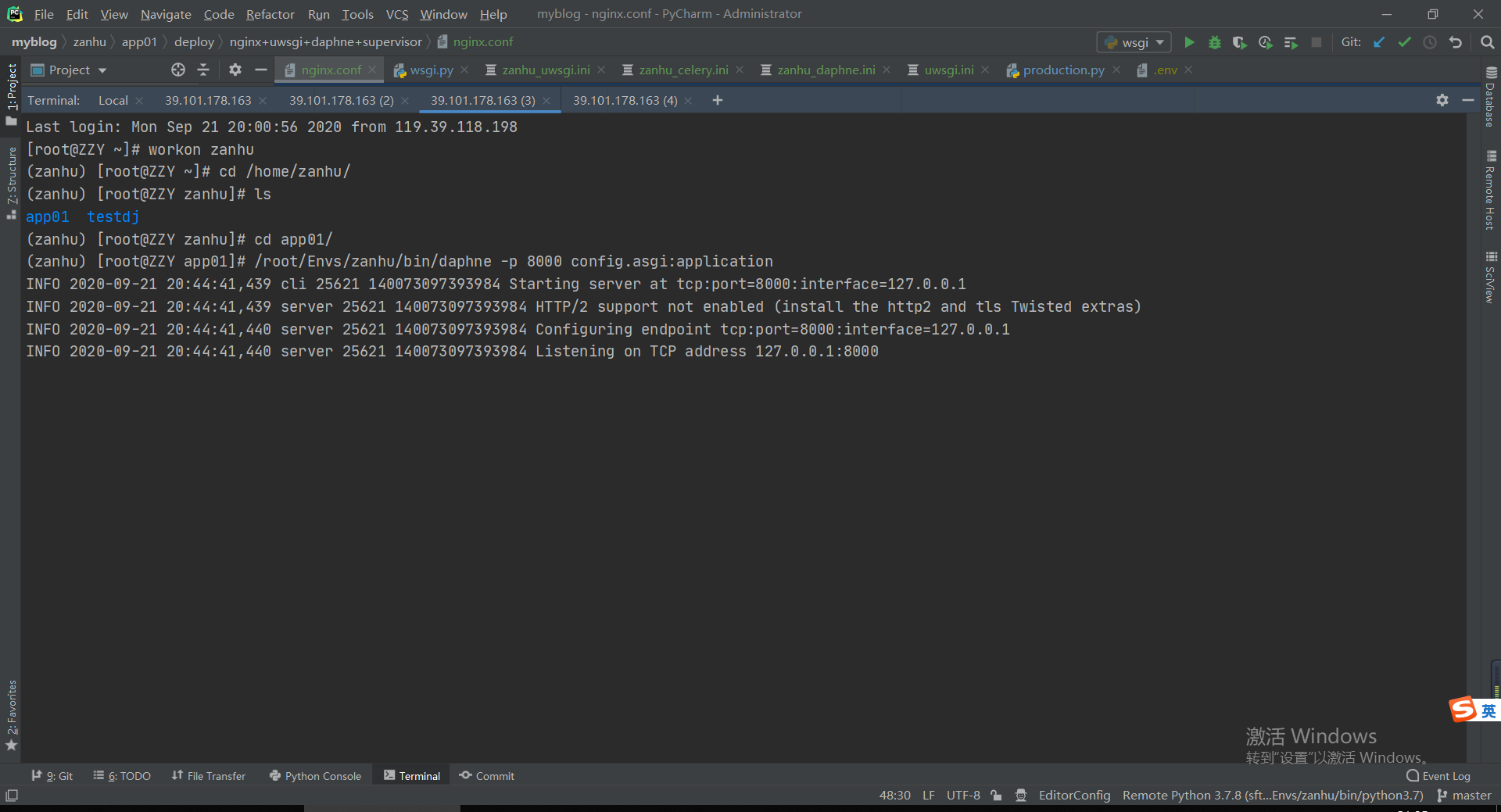Toggle the read-only lock in status bar

pos(996,795)
